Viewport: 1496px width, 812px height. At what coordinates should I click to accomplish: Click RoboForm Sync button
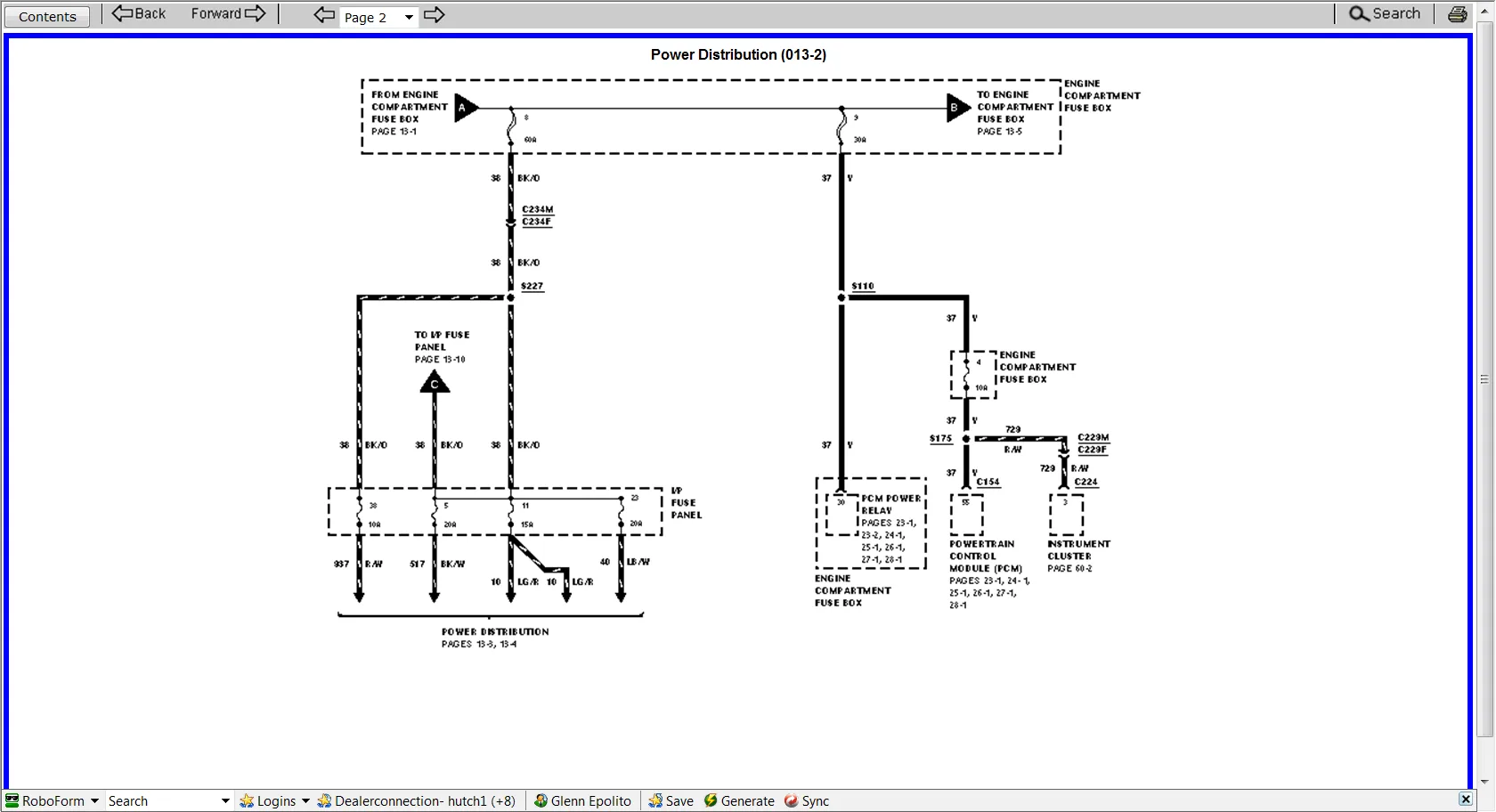pyautogui.click(x=807, y=801)
